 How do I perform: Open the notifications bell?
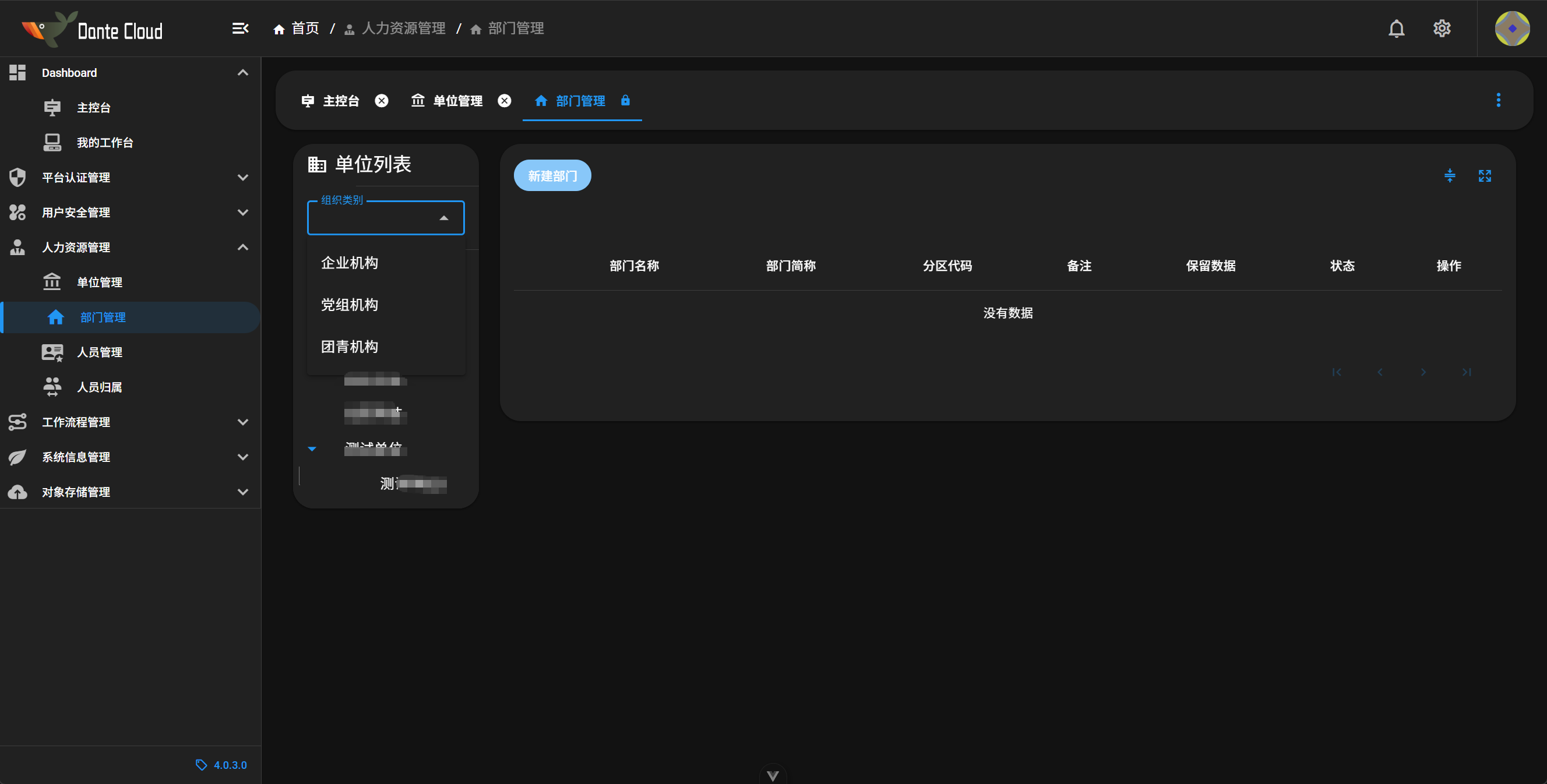click(1396, 28)
